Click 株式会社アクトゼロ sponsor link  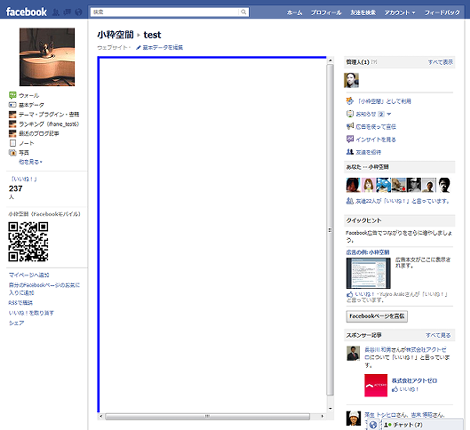pyautogui.click(x=414, y=380)
